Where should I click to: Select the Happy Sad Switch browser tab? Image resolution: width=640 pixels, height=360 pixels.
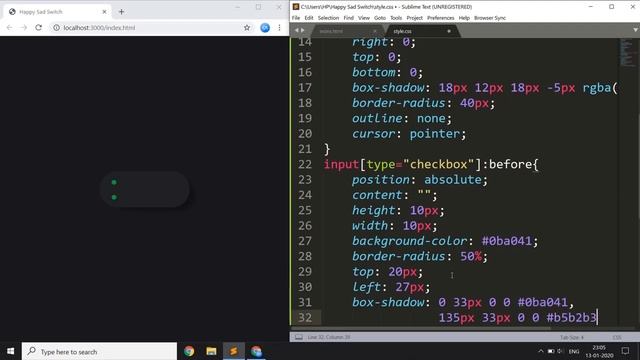[57, 12]
